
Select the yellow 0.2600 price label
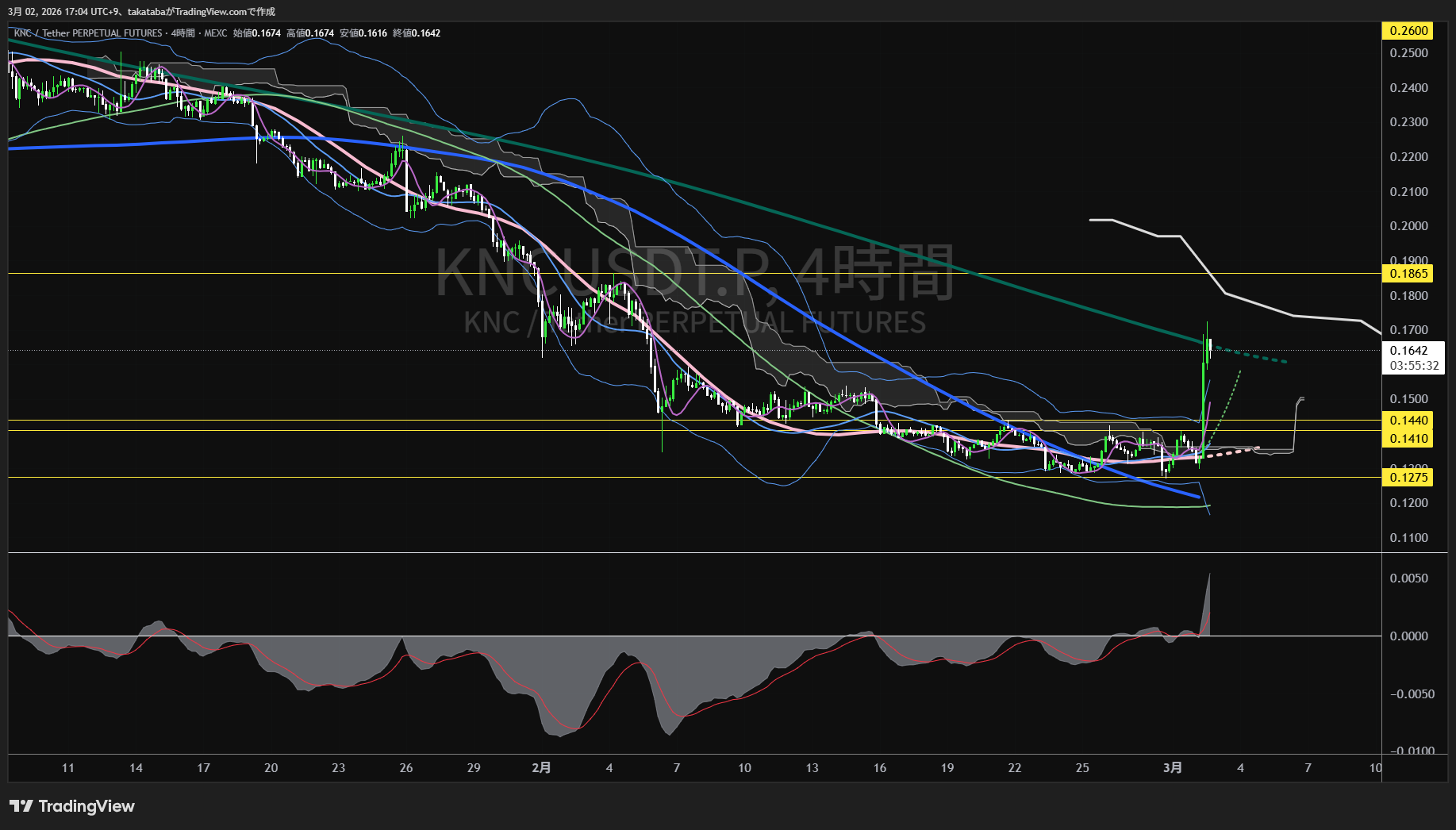(x=1408, y=31)
